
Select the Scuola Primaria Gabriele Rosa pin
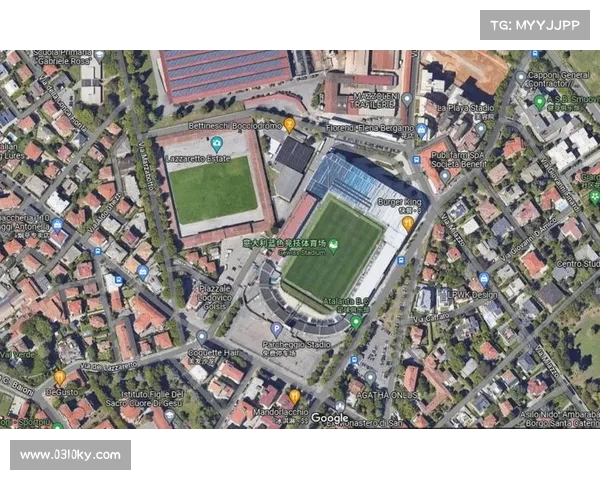[x=99, y=56]
